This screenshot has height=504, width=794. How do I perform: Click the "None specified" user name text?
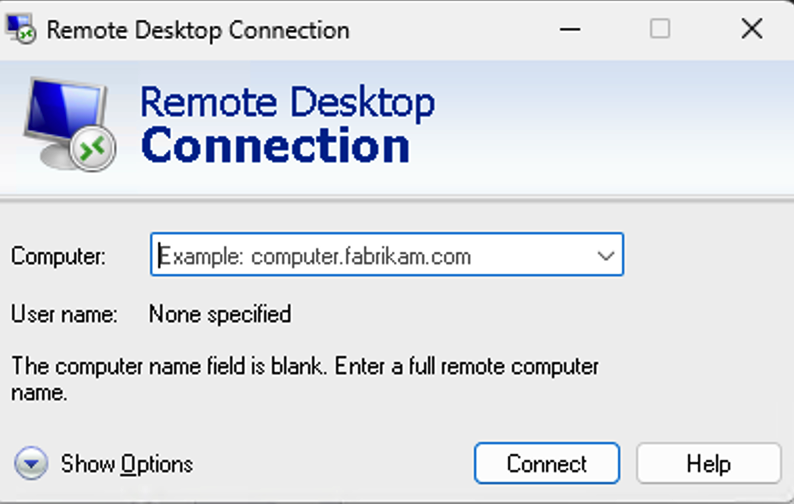click(220, 314)
